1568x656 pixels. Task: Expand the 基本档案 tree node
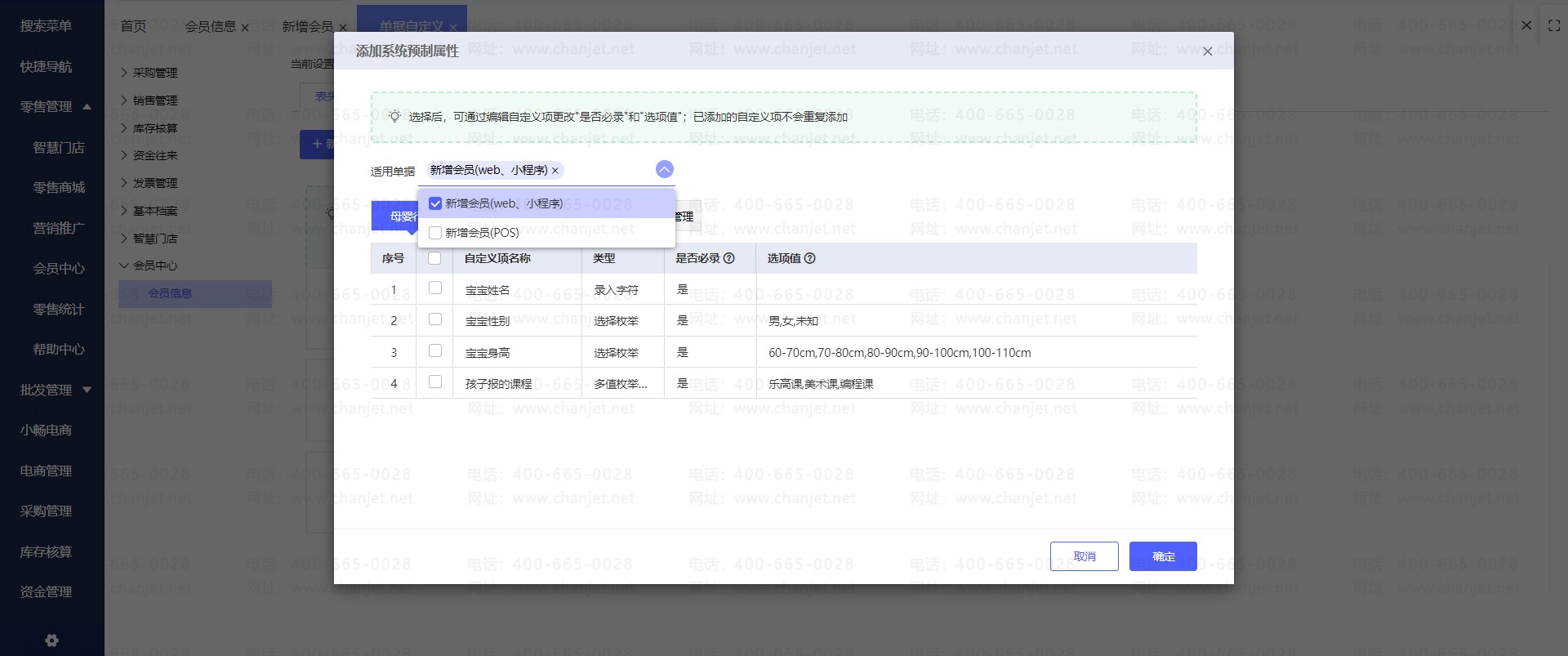coord(124,211)
